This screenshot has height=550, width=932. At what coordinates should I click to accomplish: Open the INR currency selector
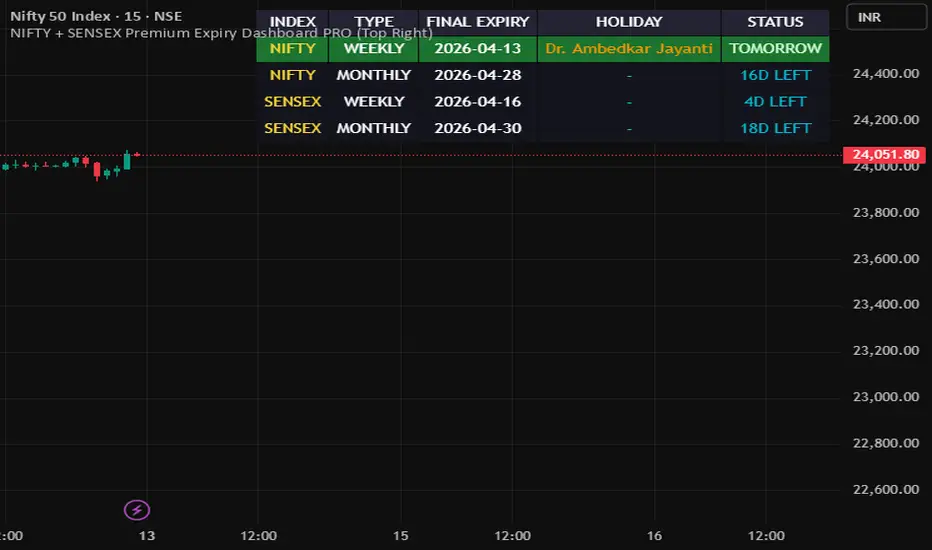(886, 17)
